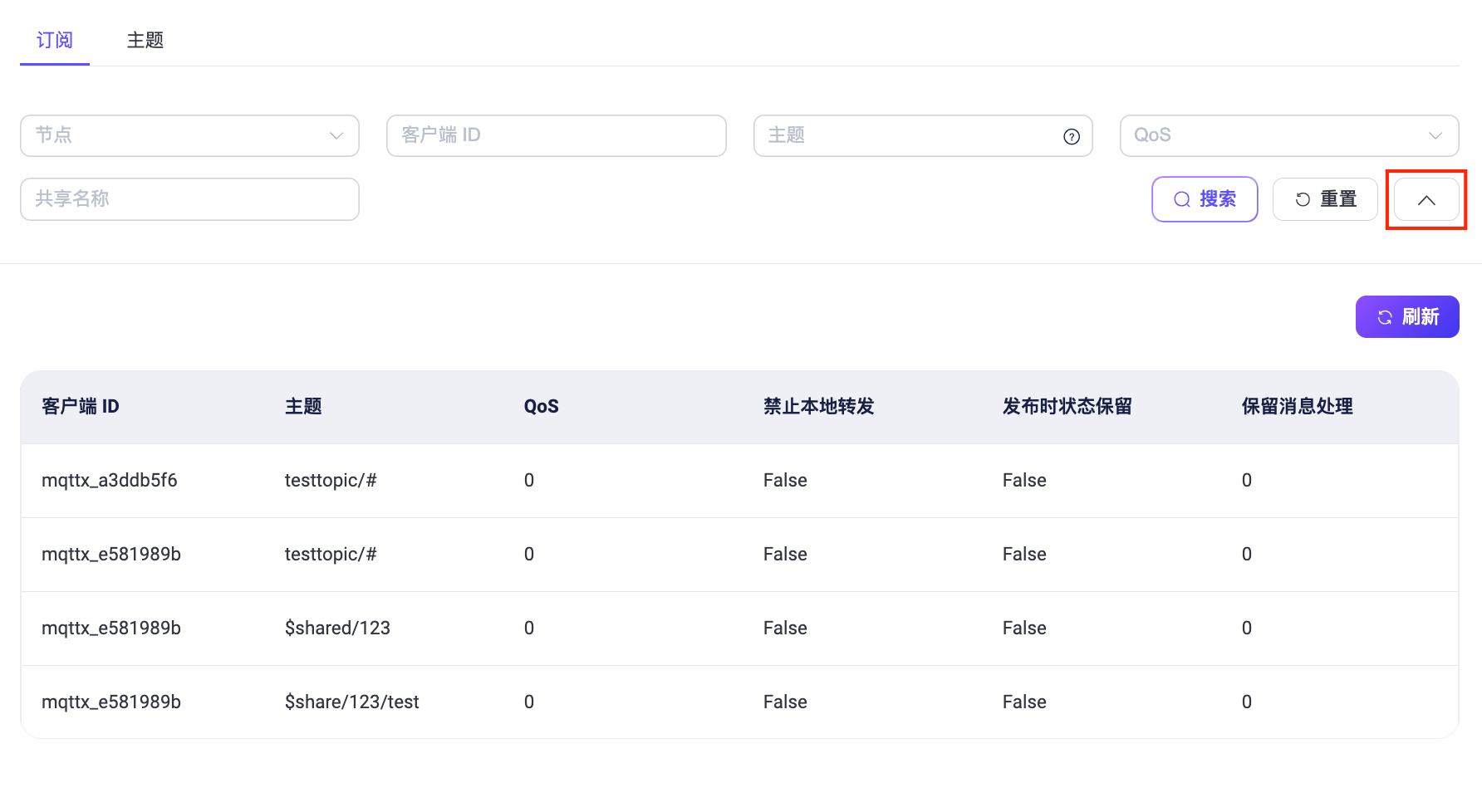Viewport: 1482px width, 812px height.
Task: Click the QoS column header
Action: click(x=541, y=407)
